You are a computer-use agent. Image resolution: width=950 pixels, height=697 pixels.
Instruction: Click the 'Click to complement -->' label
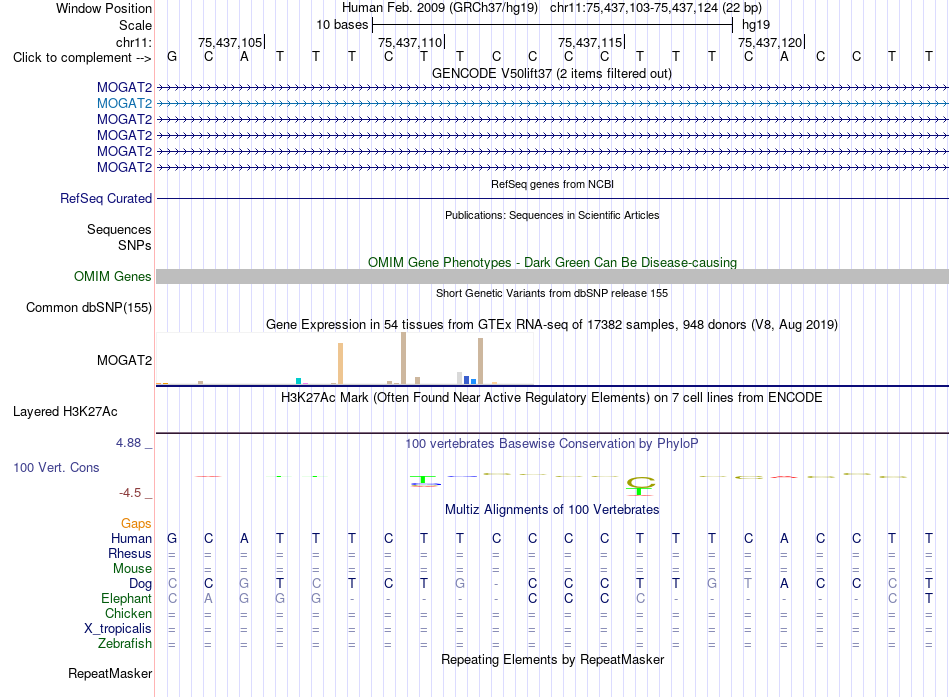pos(82,58)
